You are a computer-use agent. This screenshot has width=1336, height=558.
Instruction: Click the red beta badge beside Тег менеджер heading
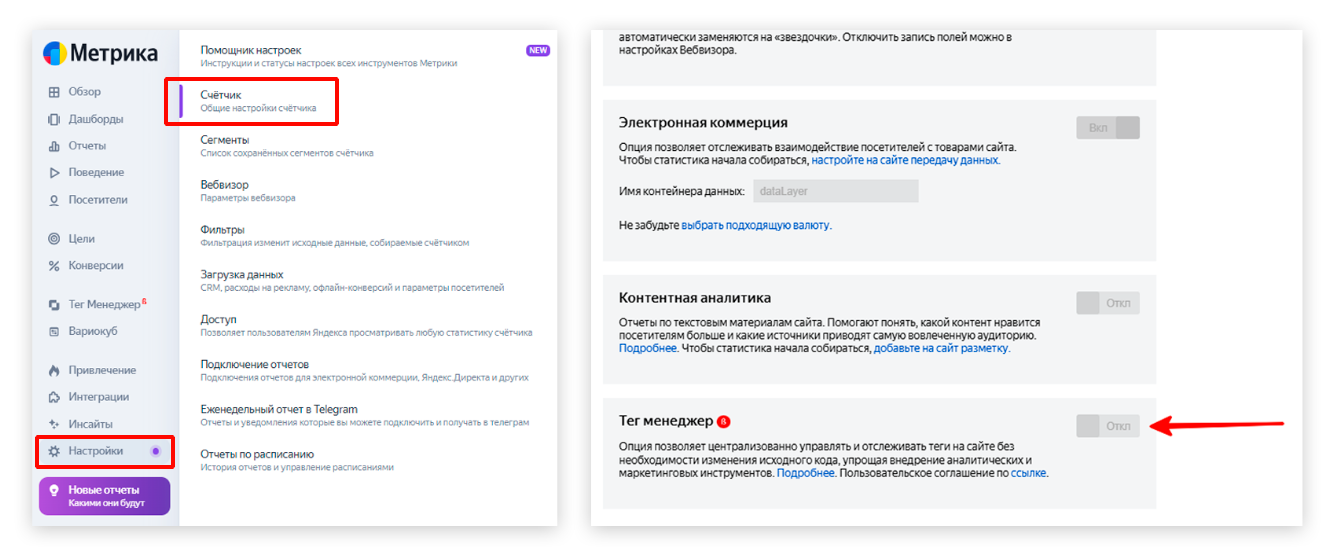[x=724, y=421]
